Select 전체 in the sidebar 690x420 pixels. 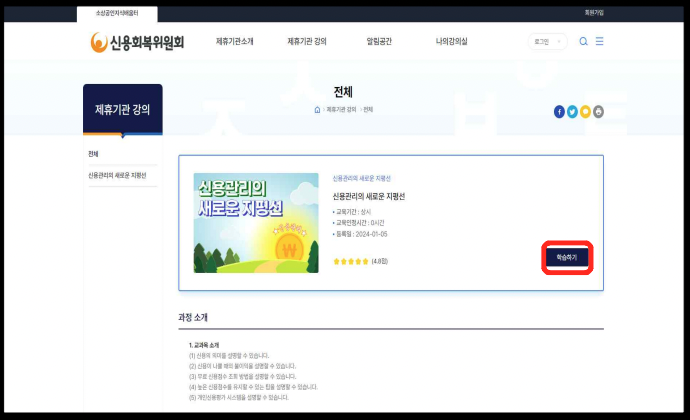(93, 154)
